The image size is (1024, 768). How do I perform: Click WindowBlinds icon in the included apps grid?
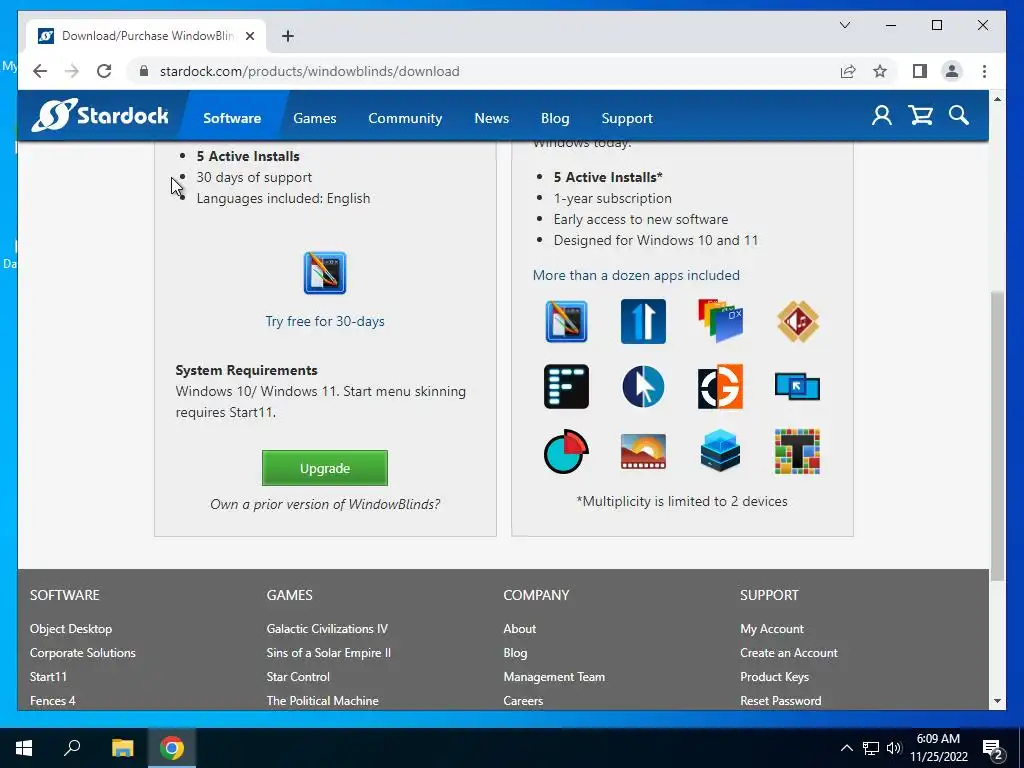click(566, 321)
